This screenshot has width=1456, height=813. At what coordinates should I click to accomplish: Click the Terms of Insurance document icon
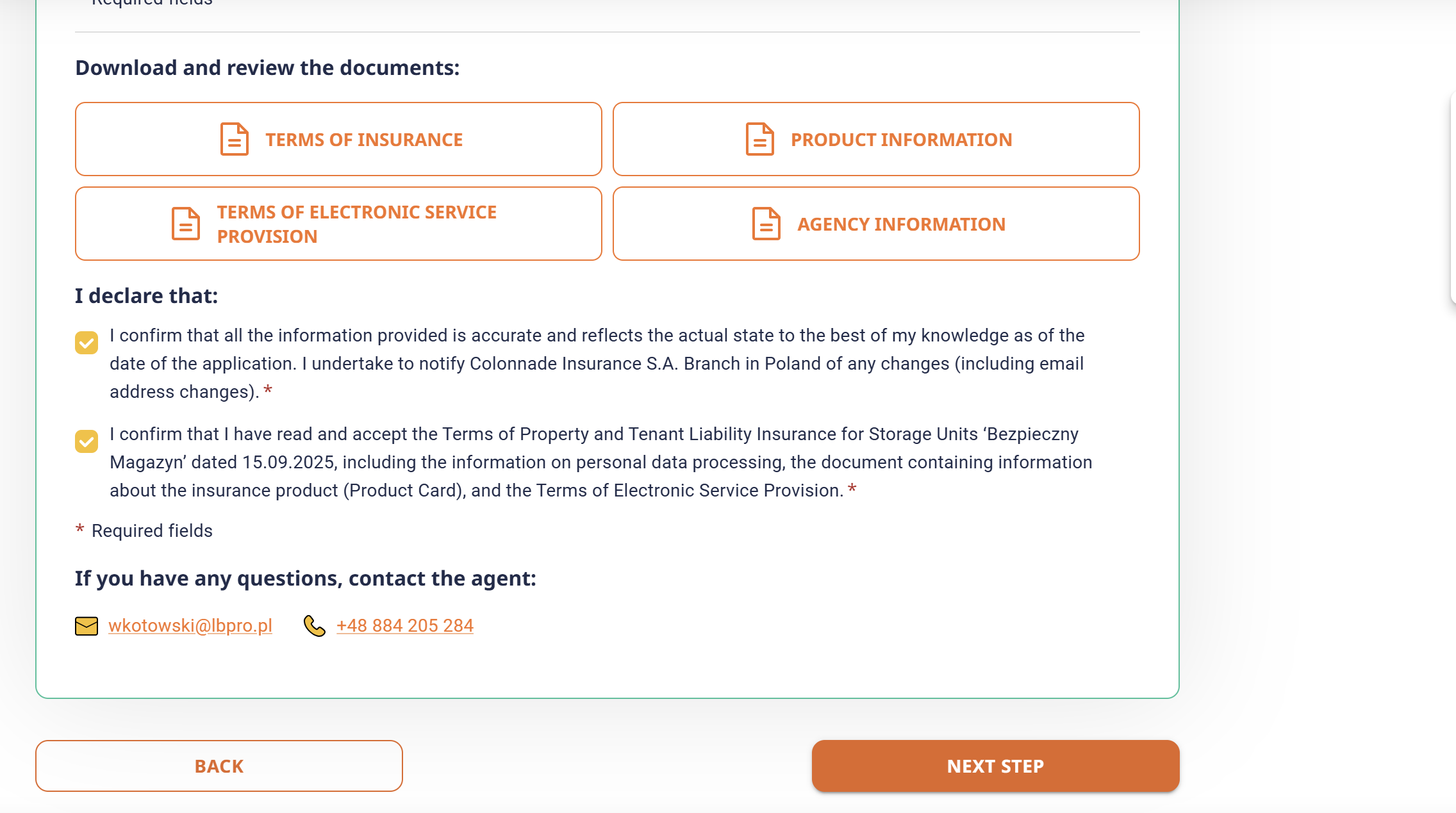(x=235, y=139)
